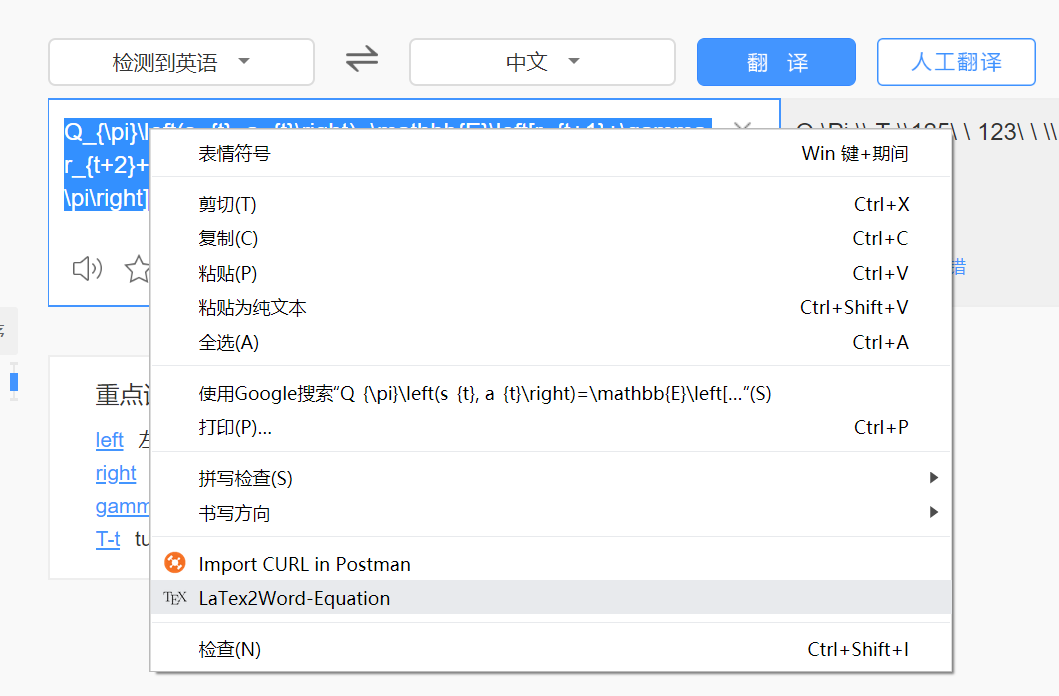Click the pronunciation speaker icon
This screenshot has height=696, width=1059.
pyautogui.click(x=88, y=268)
